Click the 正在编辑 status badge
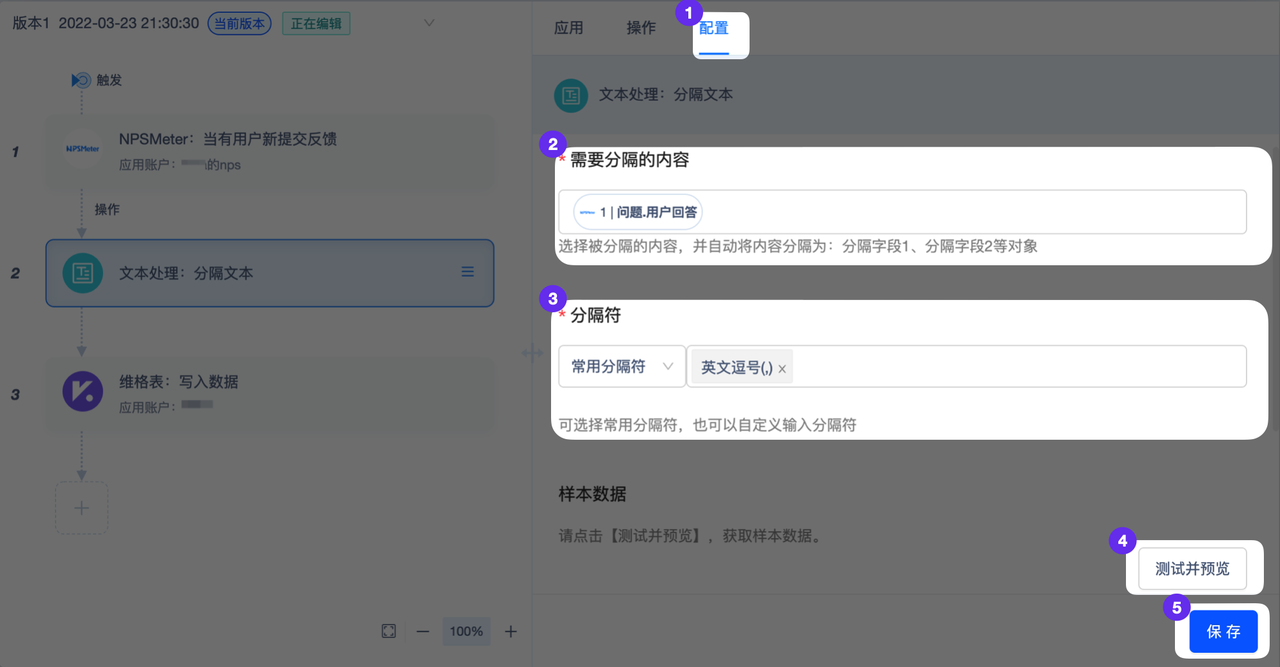Image resolution: width=1280 pixels, height=667 pixels. click(316, 23)
